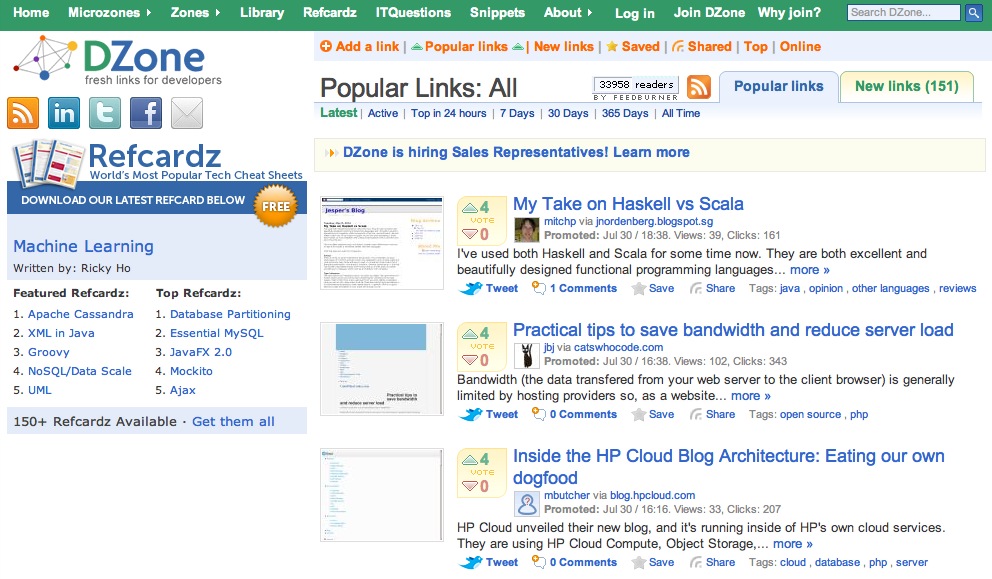This screenshot has height=579, width=992.
Task: Open 1 Comments on Haskell vs Scala
Action: 583,289
